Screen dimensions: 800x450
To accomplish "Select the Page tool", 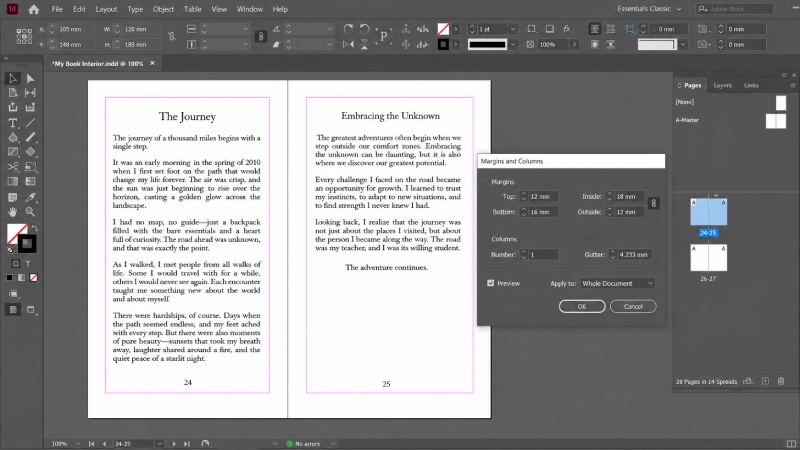I will coord(13,93).
